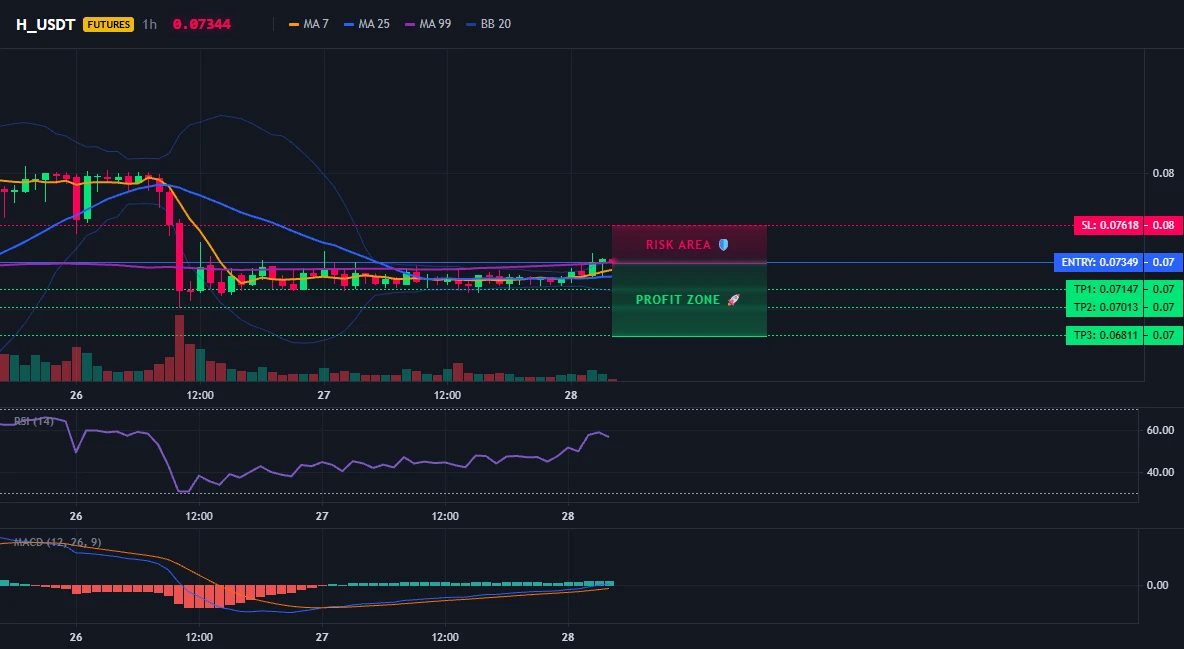The width and height of the screenshot is (1184, 649).
Task: Toggle the MA 7 legend entry
Action: 309,24
